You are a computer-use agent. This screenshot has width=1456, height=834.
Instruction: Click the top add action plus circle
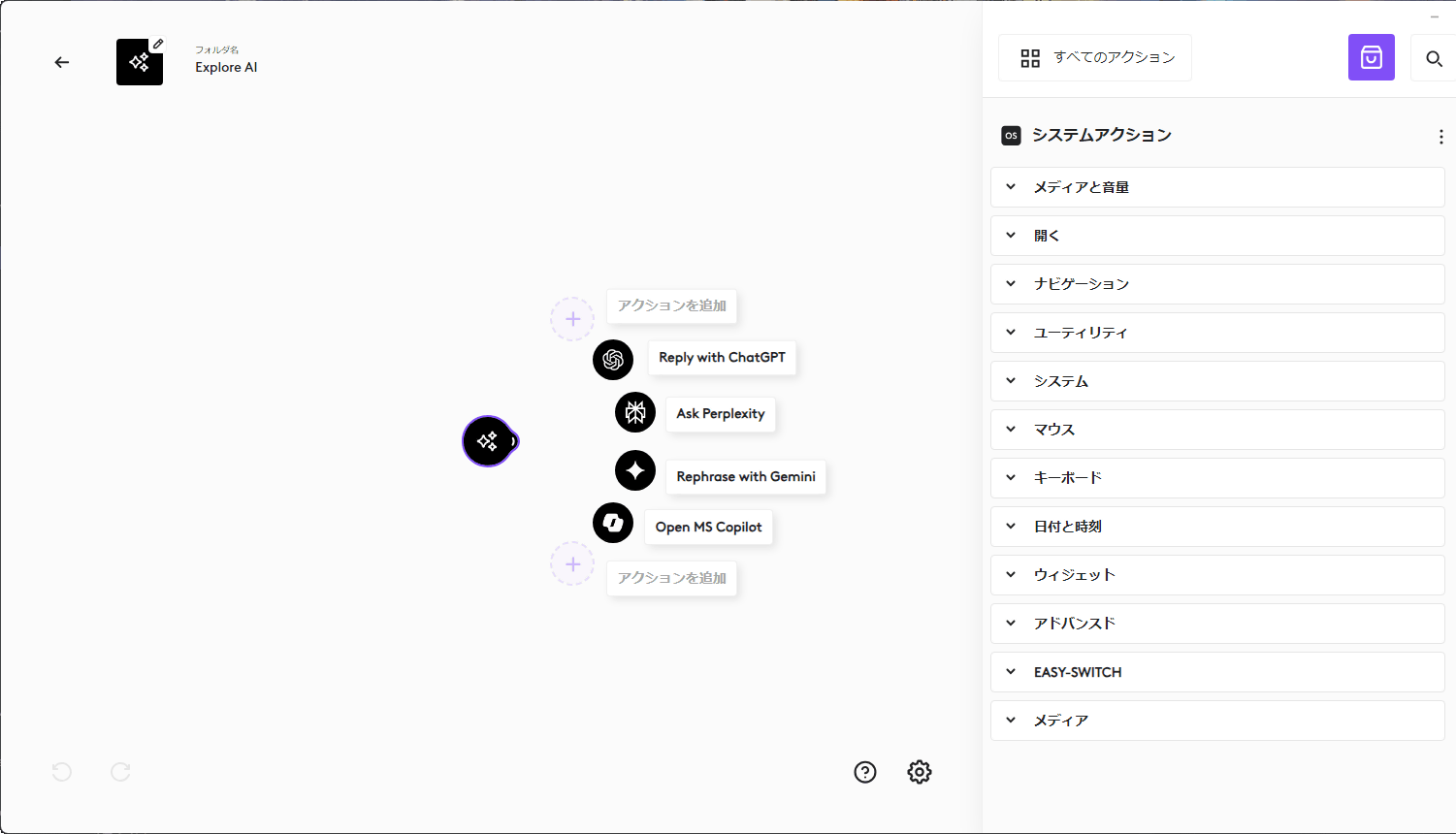(x=572, y=319)
